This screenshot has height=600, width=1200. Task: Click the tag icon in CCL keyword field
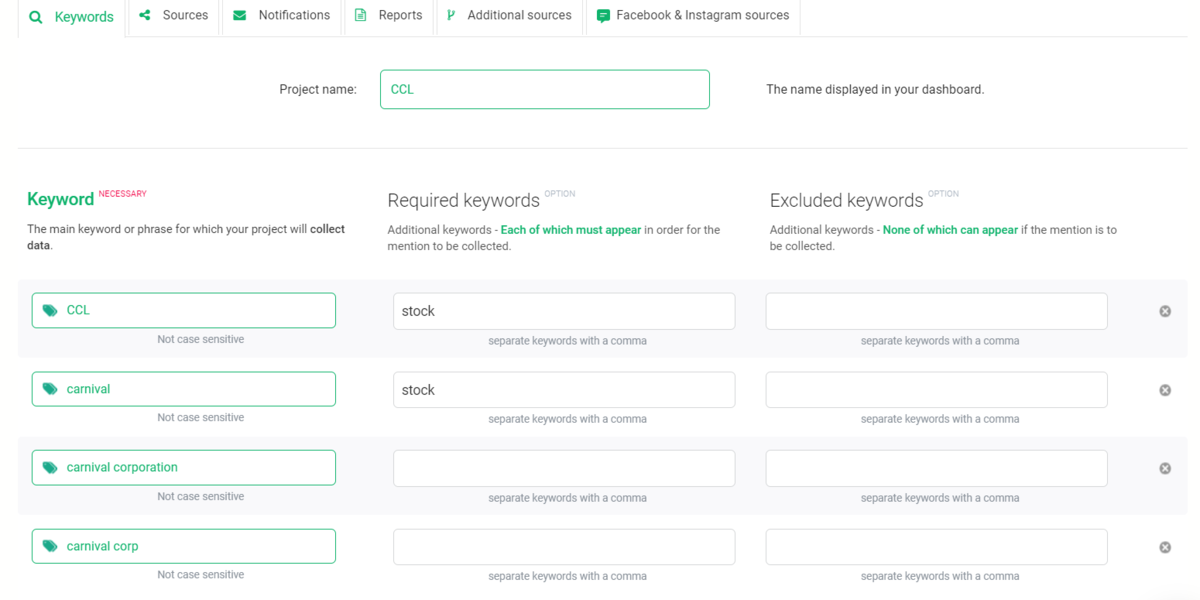(50, 310)
